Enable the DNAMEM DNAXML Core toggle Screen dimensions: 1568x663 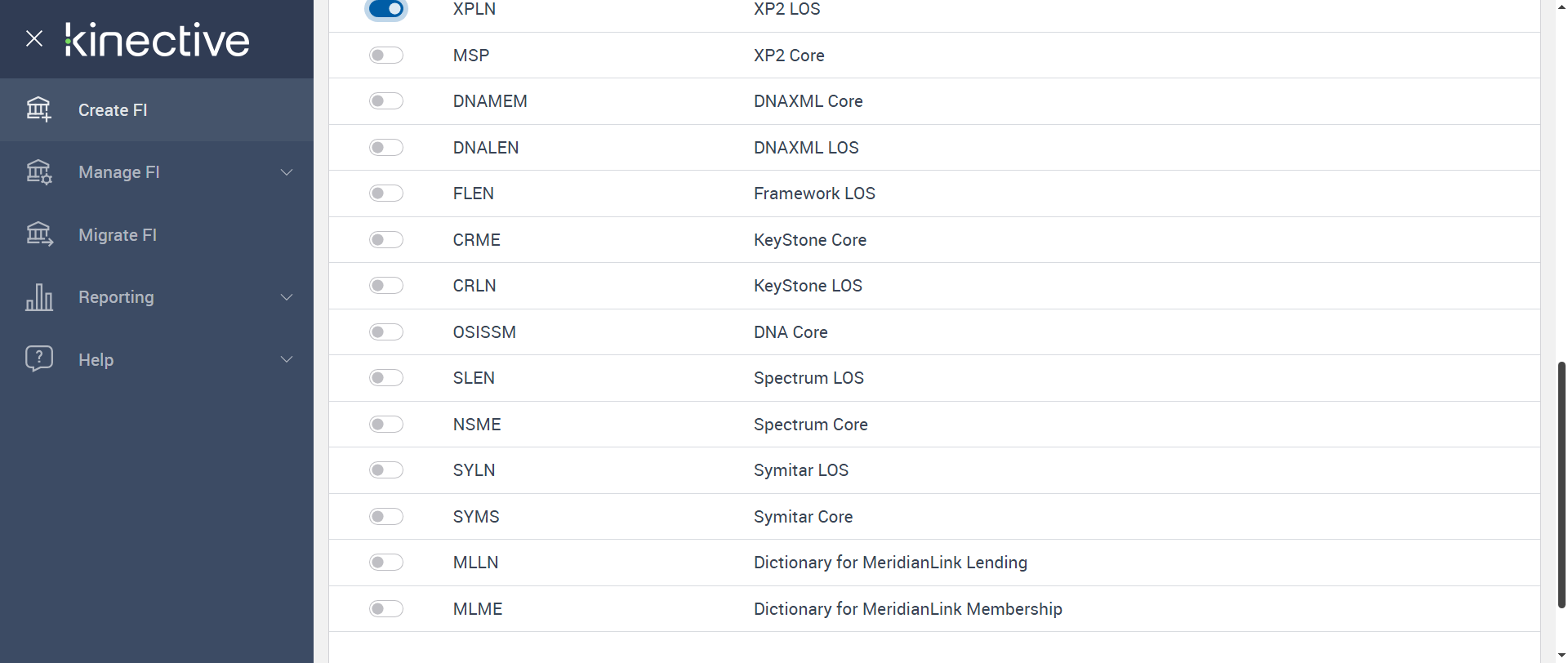pyautogui.click(x=386, y=101)
